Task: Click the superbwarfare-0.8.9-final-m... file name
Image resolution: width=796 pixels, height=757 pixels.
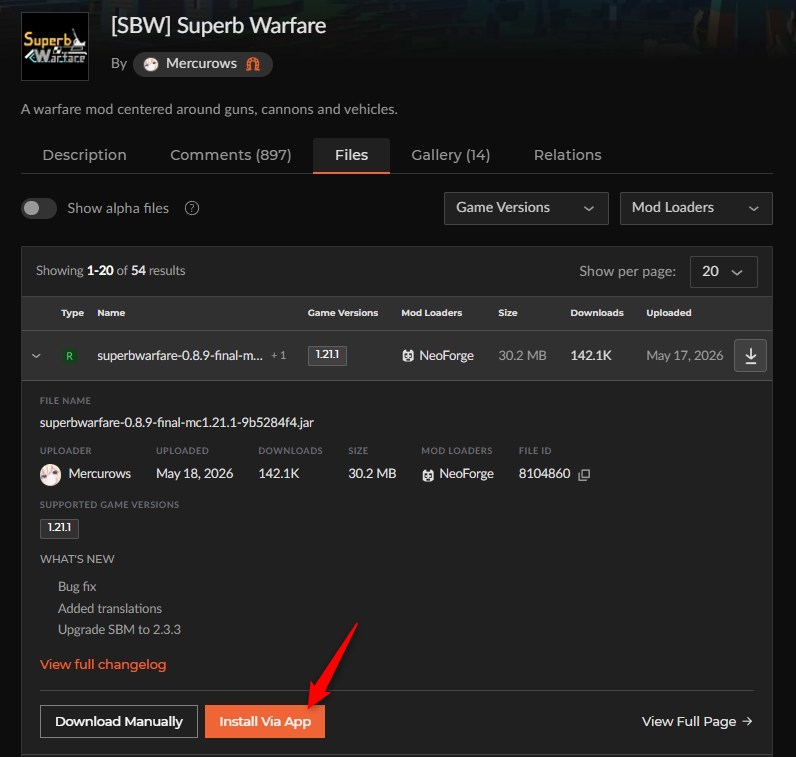Action: [180, 355]
